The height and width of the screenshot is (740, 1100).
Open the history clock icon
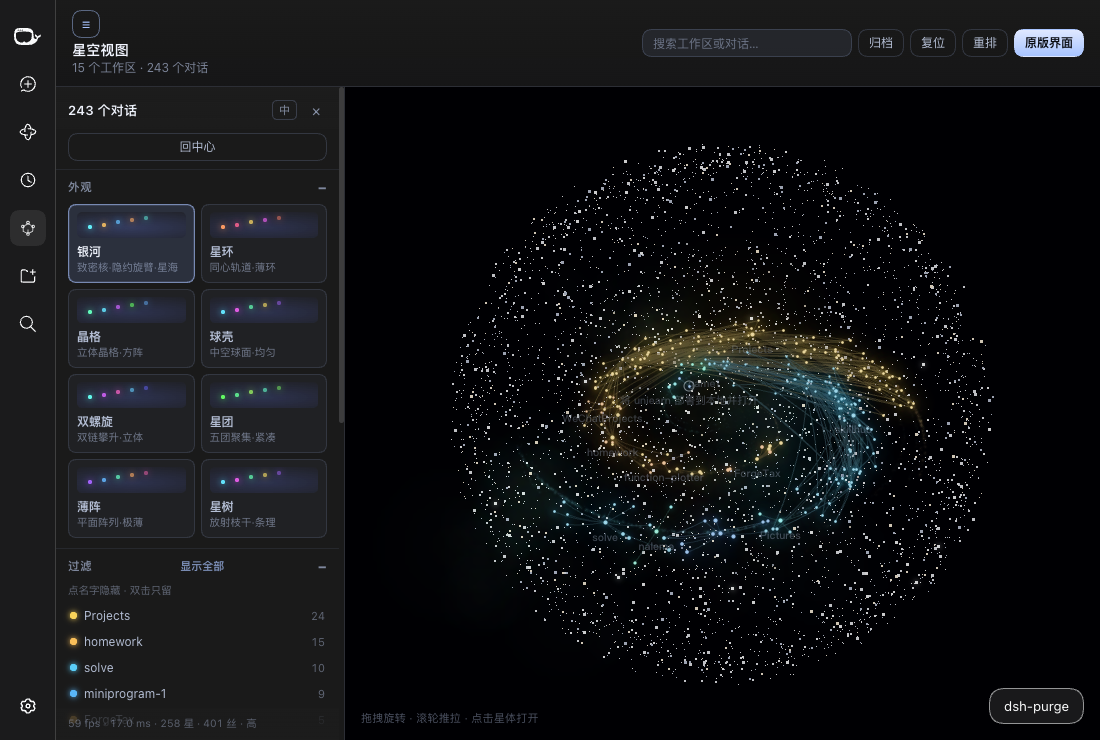click(x=27, y=180)
